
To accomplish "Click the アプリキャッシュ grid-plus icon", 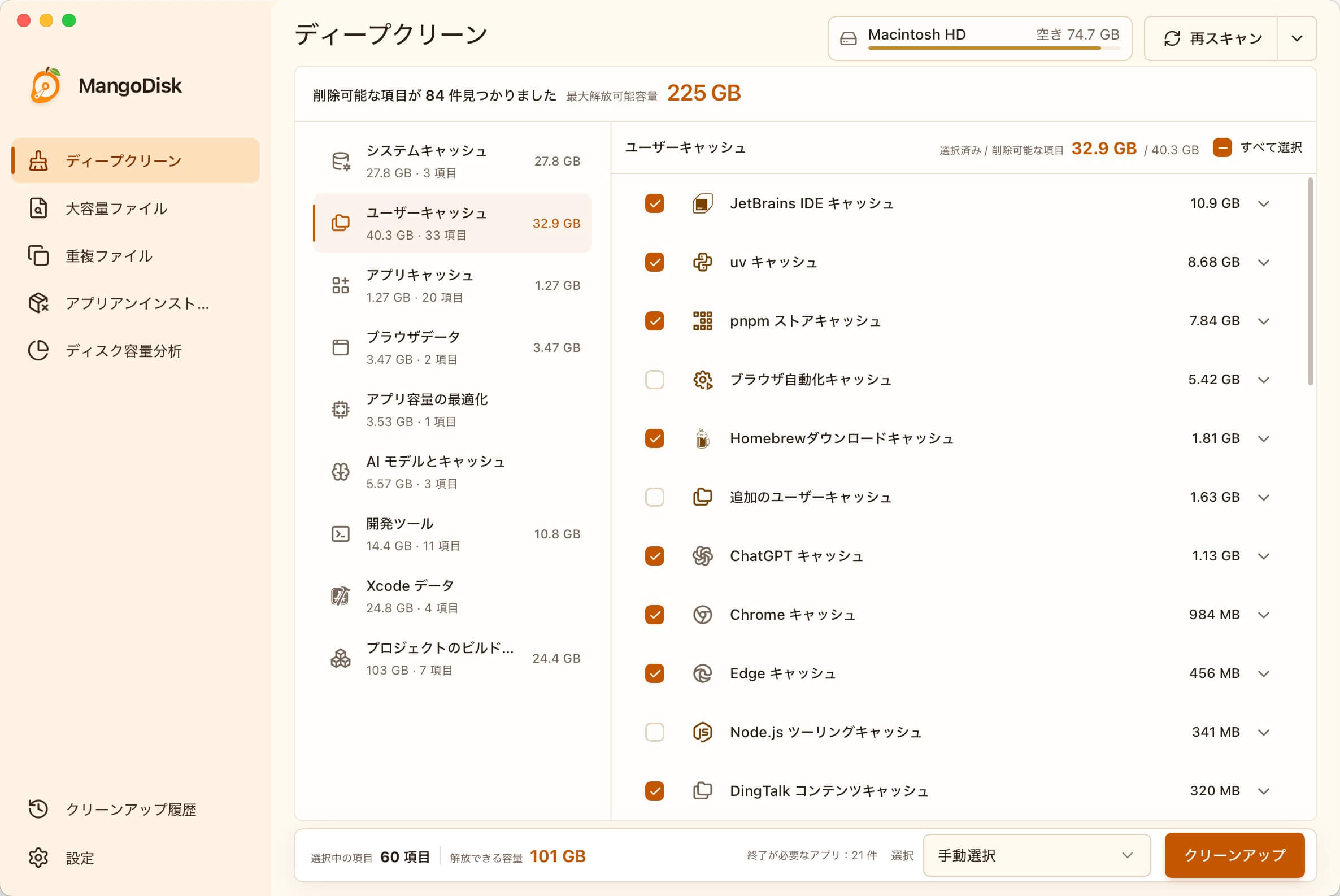I will (x=341, y=285).
